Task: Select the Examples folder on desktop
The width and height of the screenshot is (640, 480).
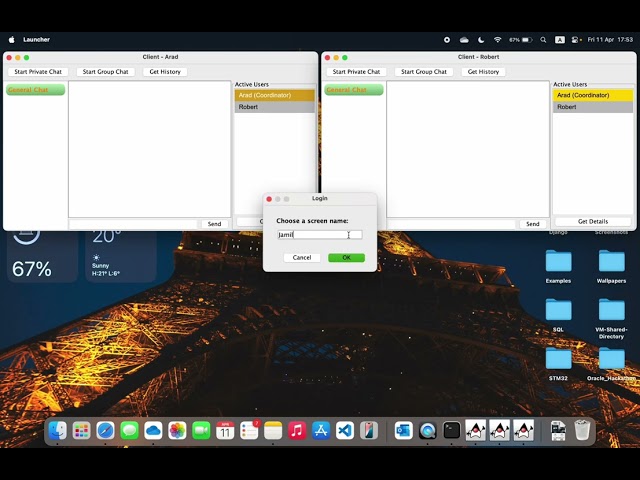Action: [x=558, y=267]
